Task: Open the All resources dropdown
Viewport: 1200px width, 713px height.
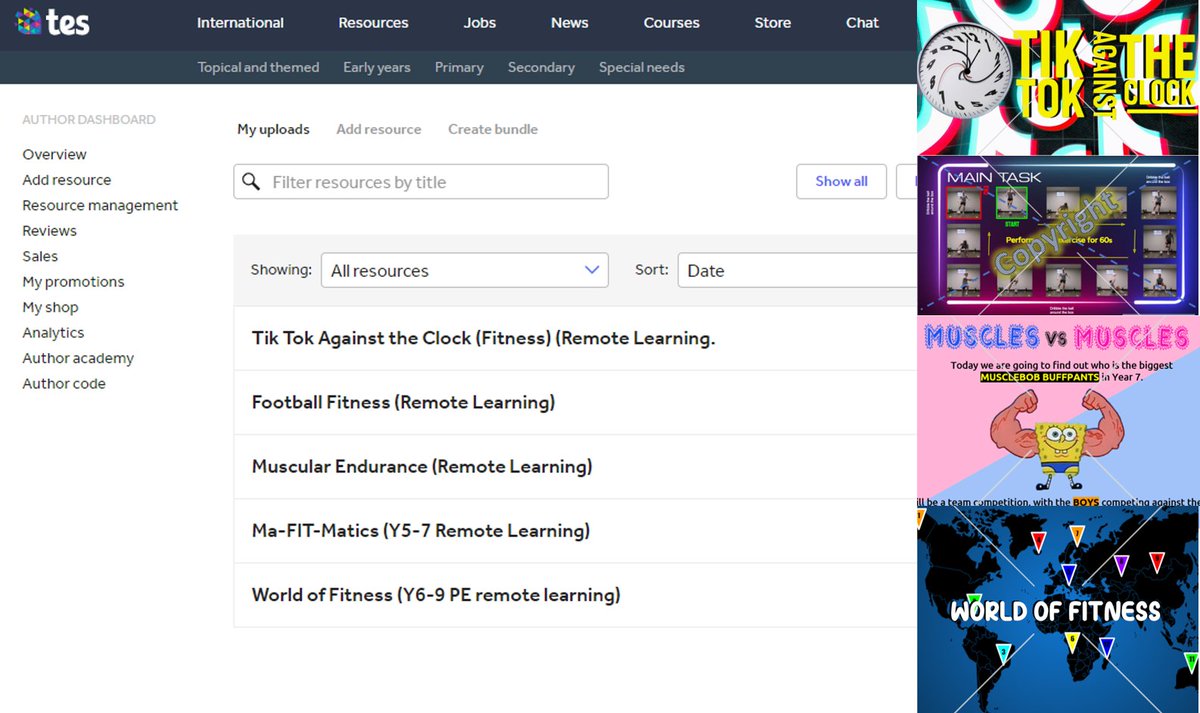Action: coord(464,270)
